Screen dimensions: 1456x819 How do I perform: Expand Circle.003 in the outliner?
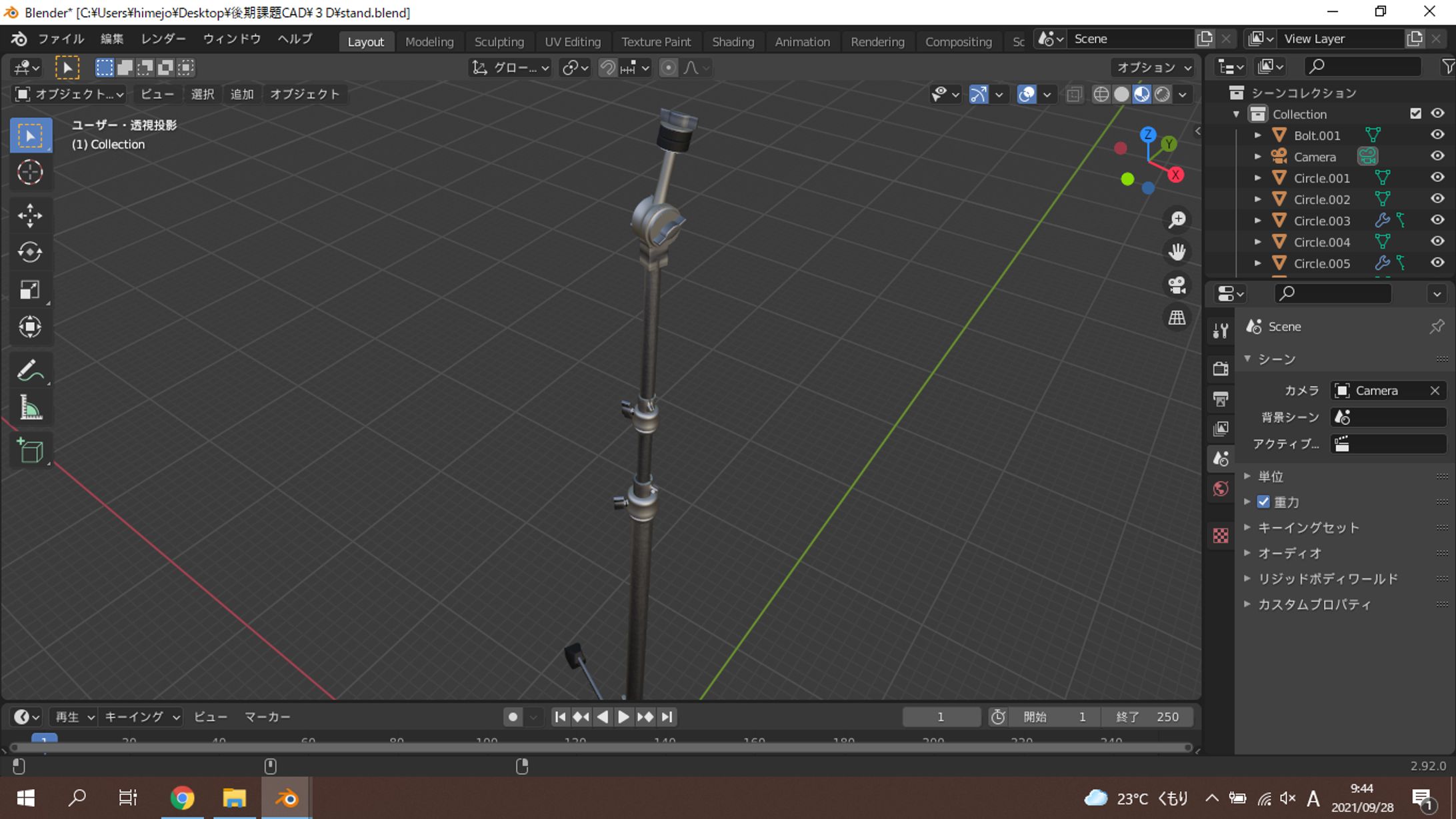(1257, 221)
